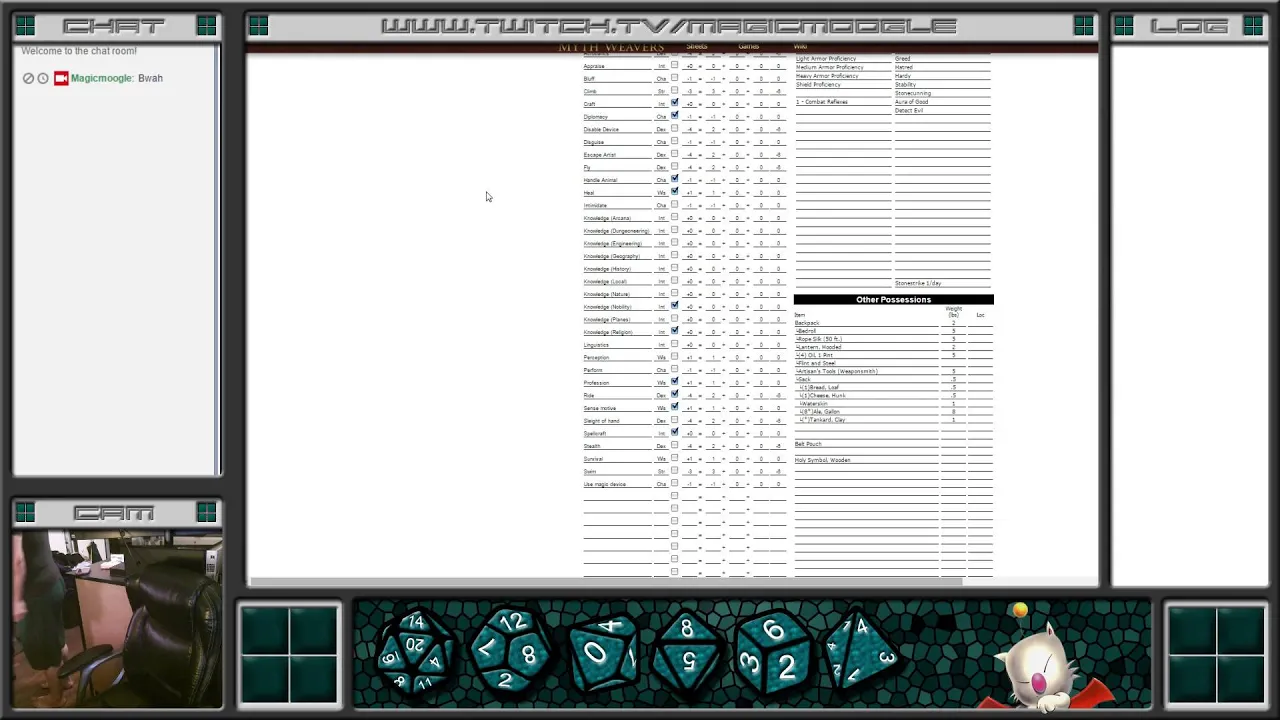
Task: Click the Sleight of hand skill field
Action: pyautogui.click(x=617, y=421)
